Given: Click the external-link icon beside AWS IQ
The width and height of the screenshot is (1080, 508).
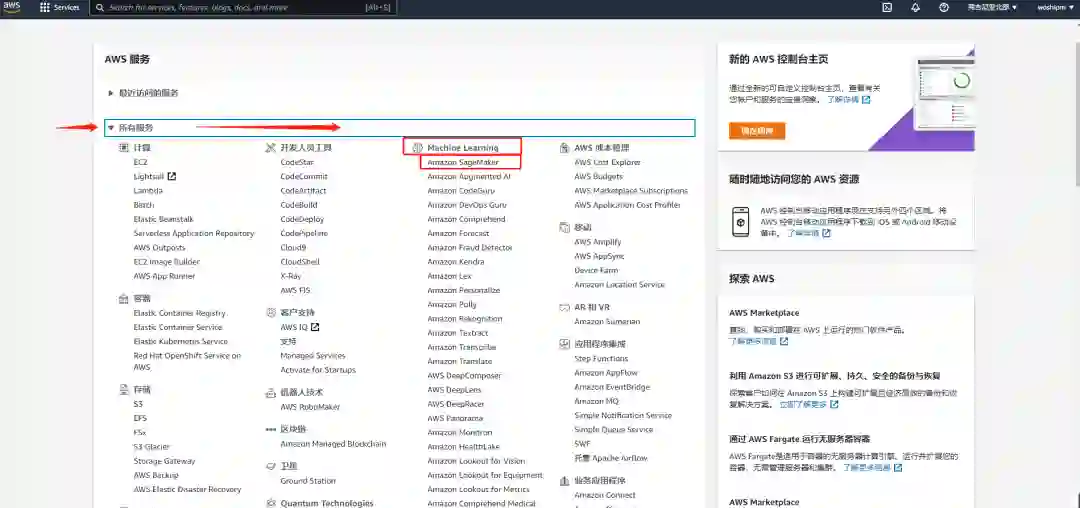Looking at the screenshot, I should [315, 327].
